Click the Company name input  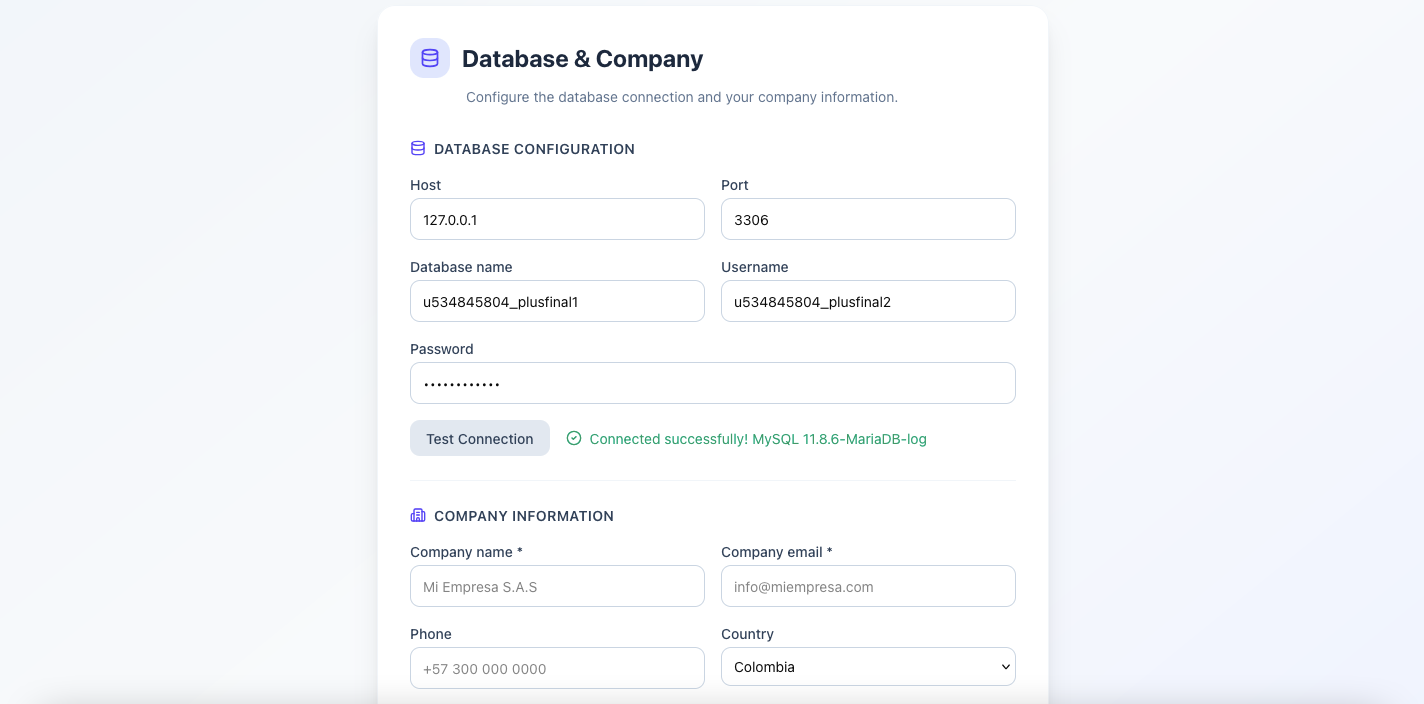tap(557, 586)
